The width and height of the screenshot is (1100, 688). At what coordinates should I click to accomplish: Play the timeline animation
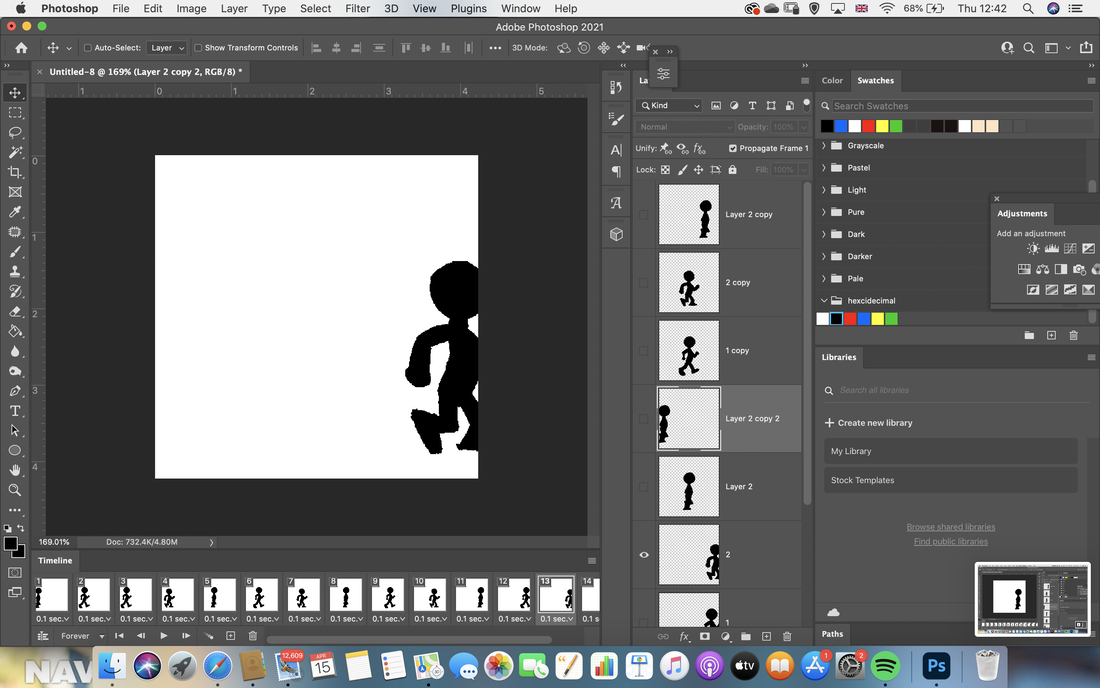click(x=163, y=636)
